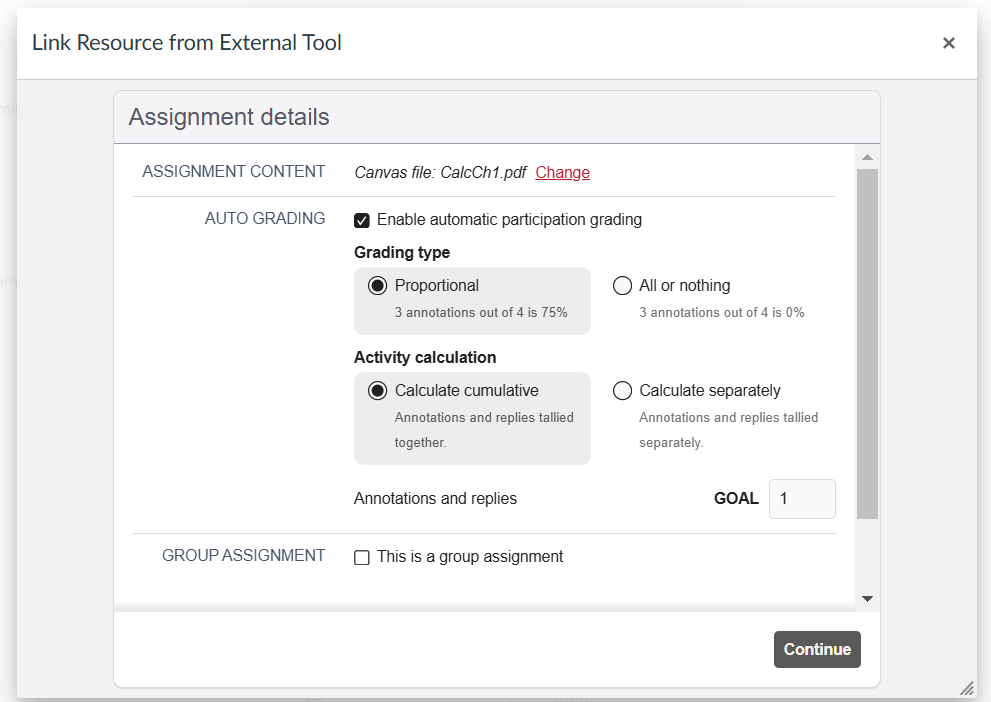Click the scrollbar up arrow
Image resolution: width=991 pixels, height=702 pixels.
tap(867, 155)
